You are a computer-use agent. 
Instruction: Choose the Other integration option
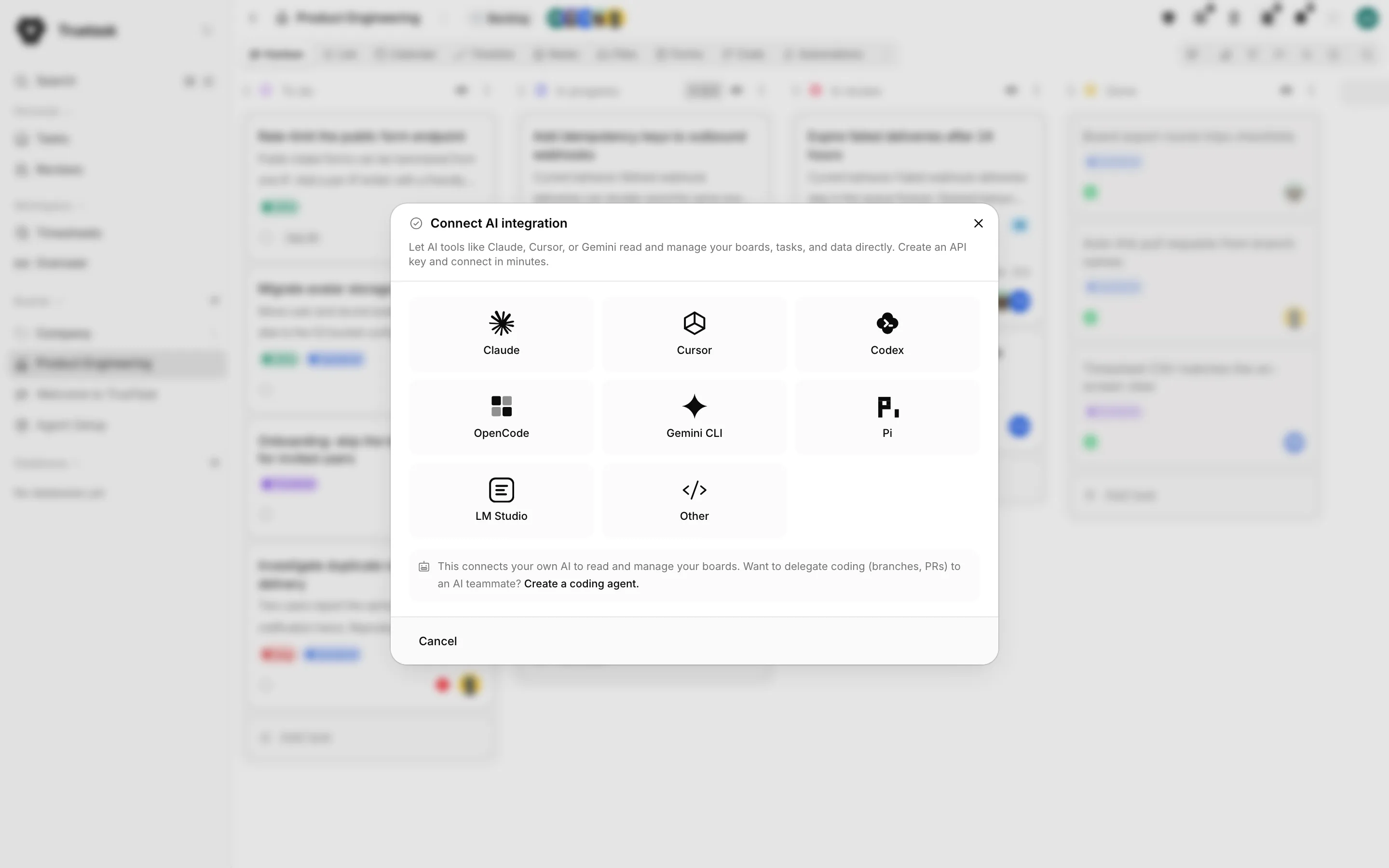(694, 500)
